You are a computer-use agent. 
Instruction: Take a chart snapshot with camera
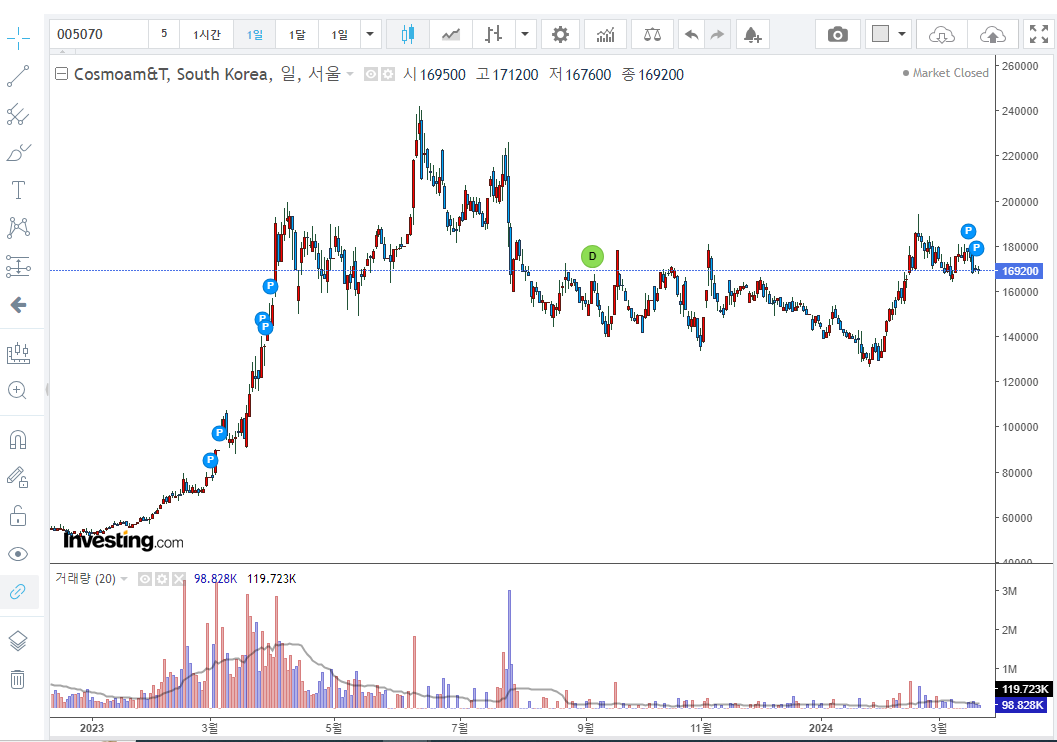(x=837, y=34)
